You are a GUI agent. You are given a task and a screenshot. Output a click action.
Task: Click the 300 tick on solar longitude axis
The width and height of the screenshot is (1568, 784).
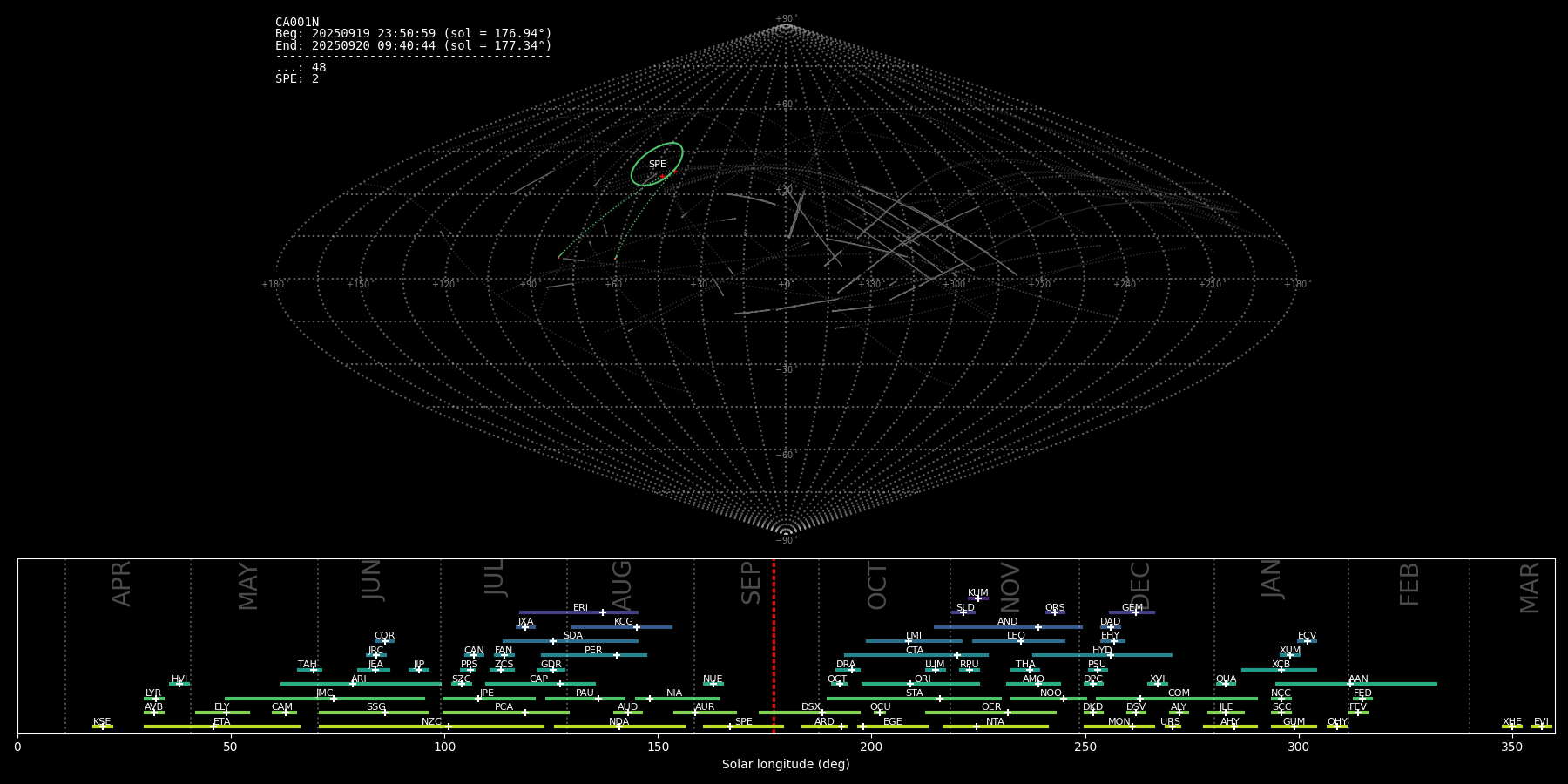[x=1298, y=747]
